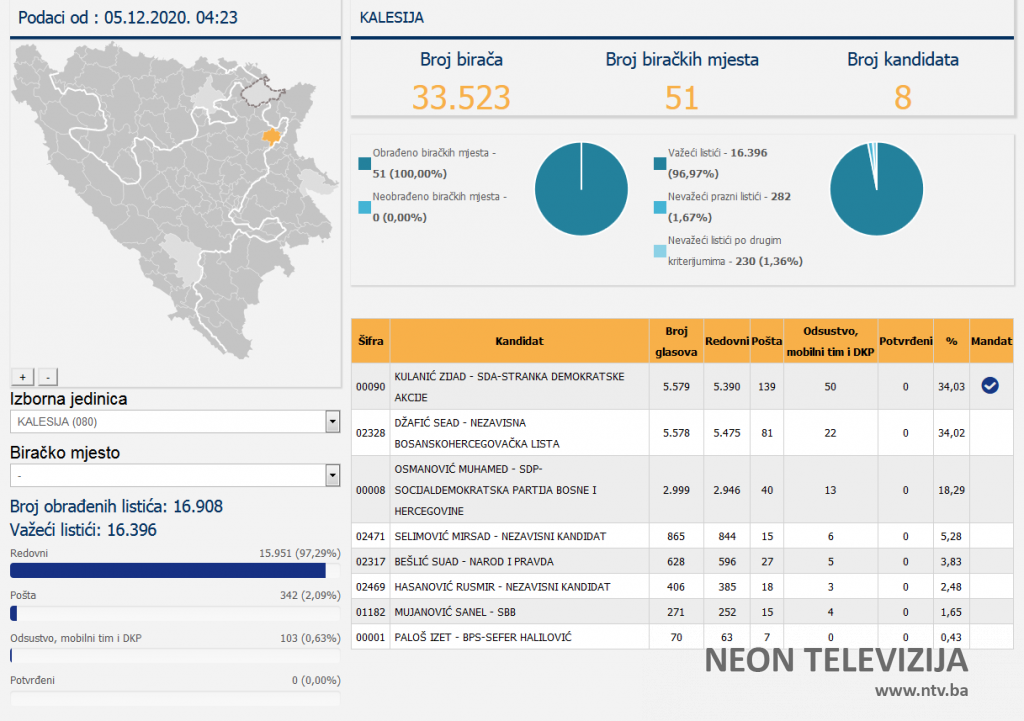Open the Biračko mjesto dropdown arrow
This screenshot has height=721, width=1024.
332,476
